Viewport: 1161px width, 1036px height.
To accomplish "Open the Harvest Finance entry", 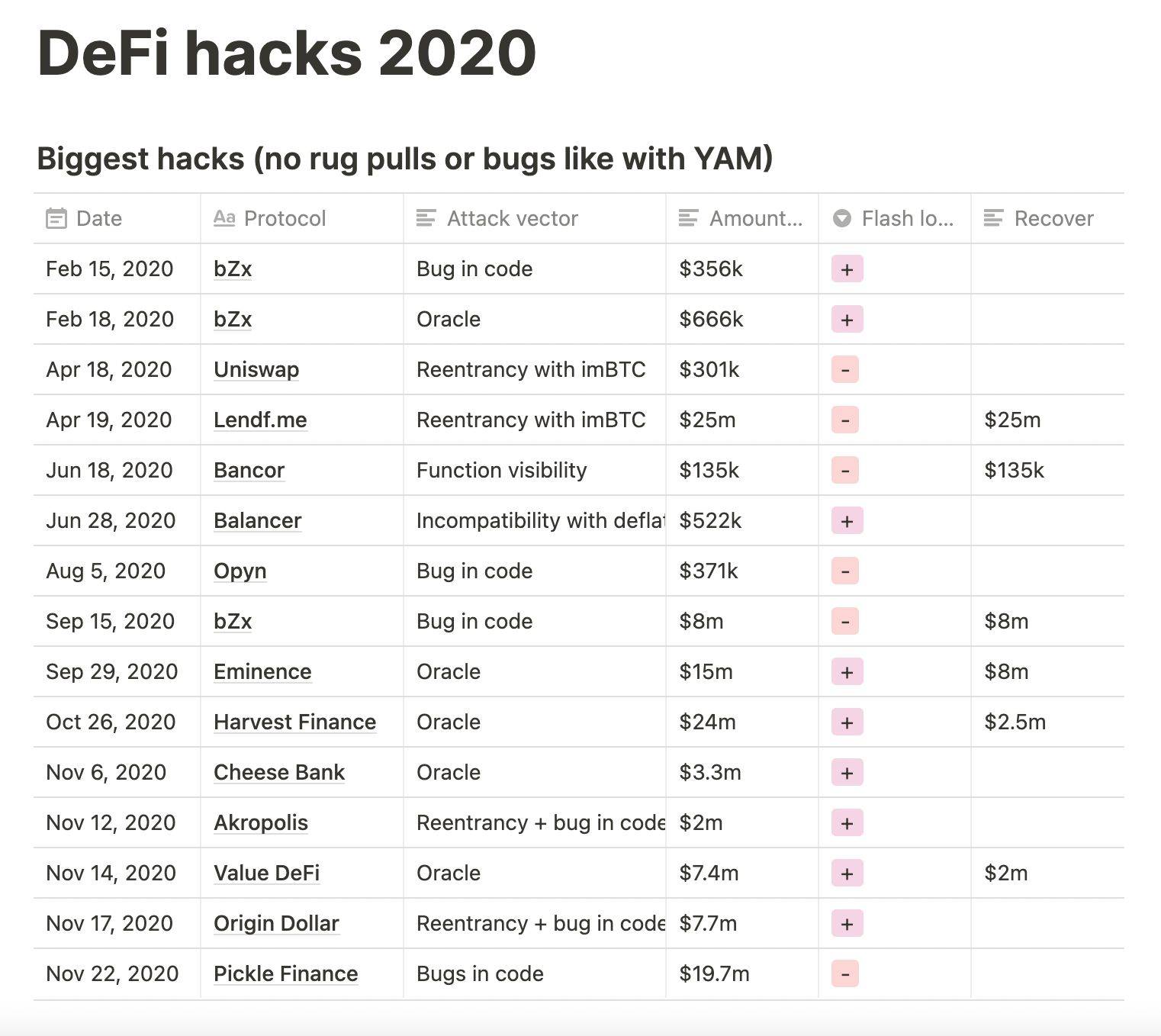I will click(x=294, y=722).
